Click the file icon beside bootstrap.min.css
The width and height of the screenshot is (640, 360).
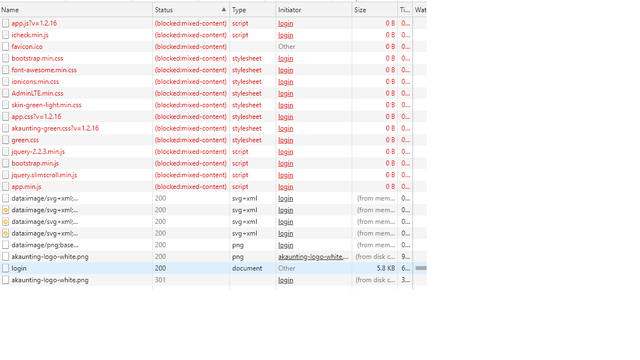click(x=5, y=58)
